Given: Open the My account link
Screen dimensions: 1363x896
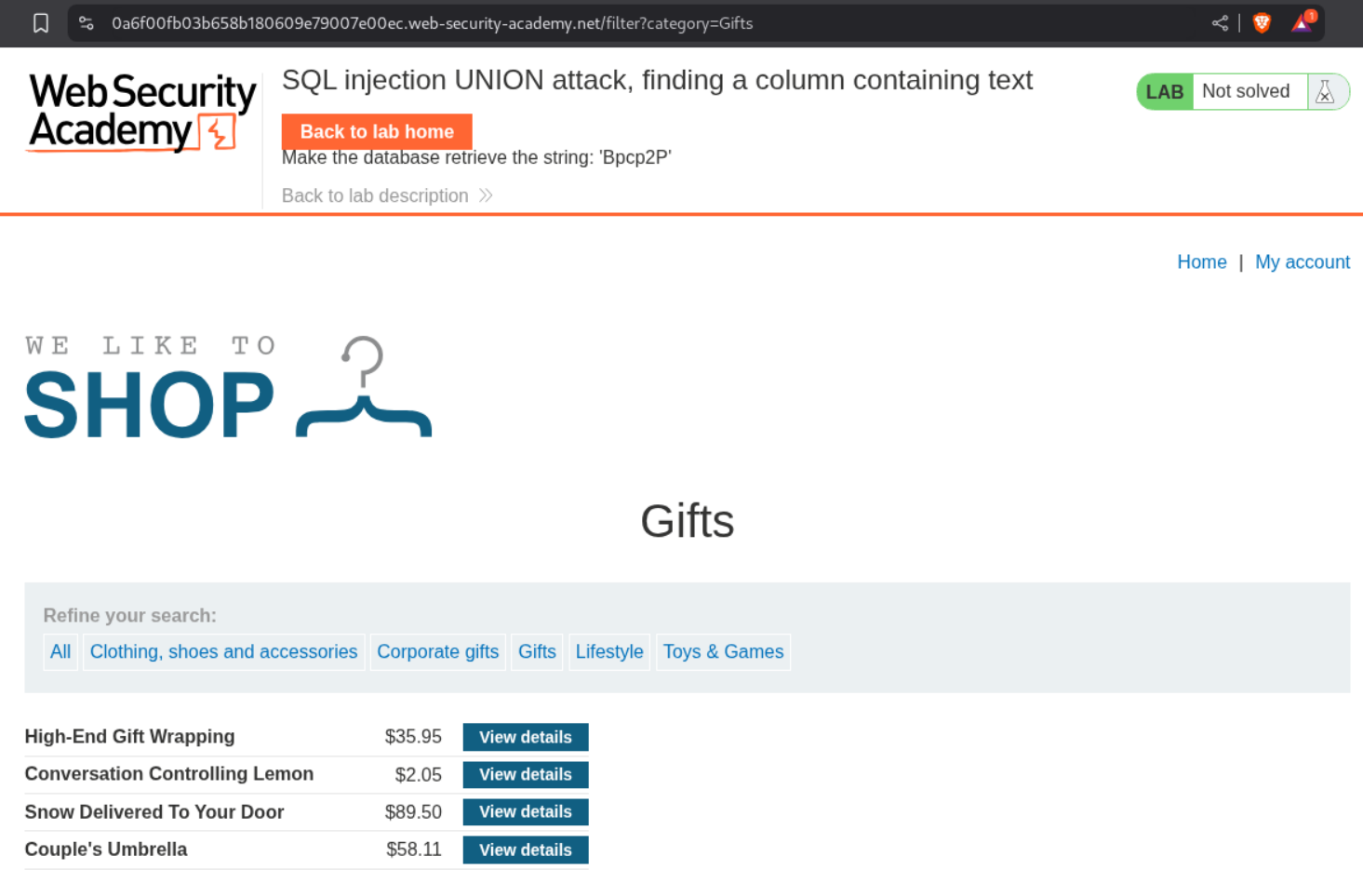Looking at the screenshot, I should (x=1302, y=262).
